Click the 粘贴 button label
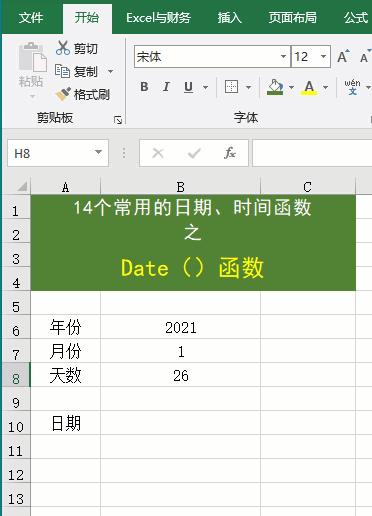 click(x=31, y=81)
